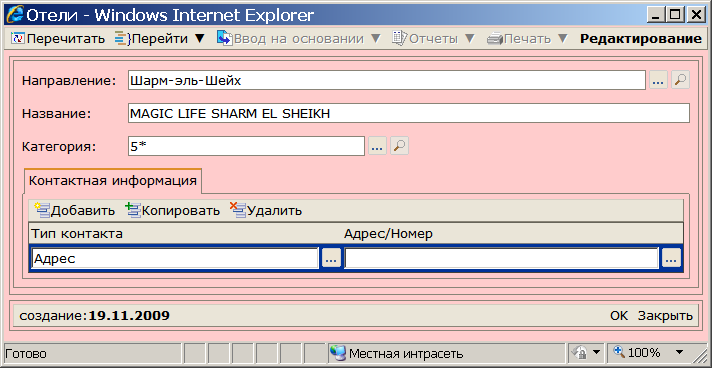Open selection list for Категория field
The width and height of the screenshot is (712, 368).
[377, 146]
